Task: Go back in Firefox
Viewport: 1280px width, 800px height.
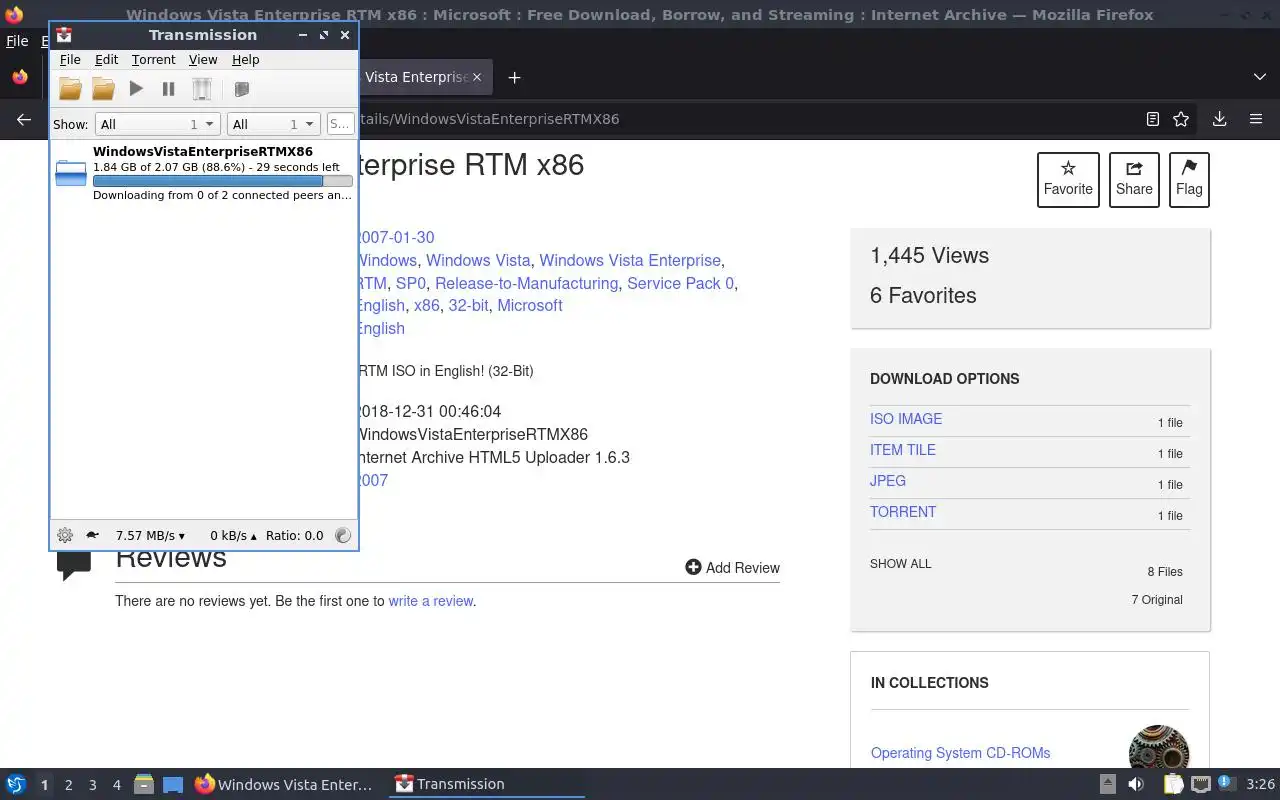Action: [24, 119]
